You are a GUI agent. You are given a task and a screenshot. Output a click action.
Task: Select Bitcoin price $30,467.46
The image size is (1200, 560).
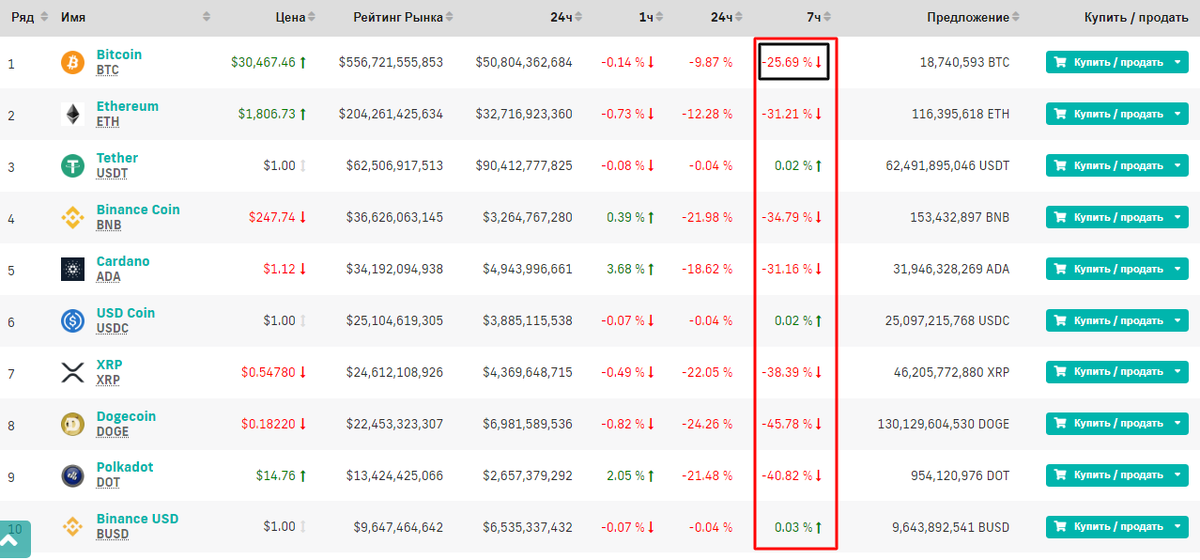point(263,62)
